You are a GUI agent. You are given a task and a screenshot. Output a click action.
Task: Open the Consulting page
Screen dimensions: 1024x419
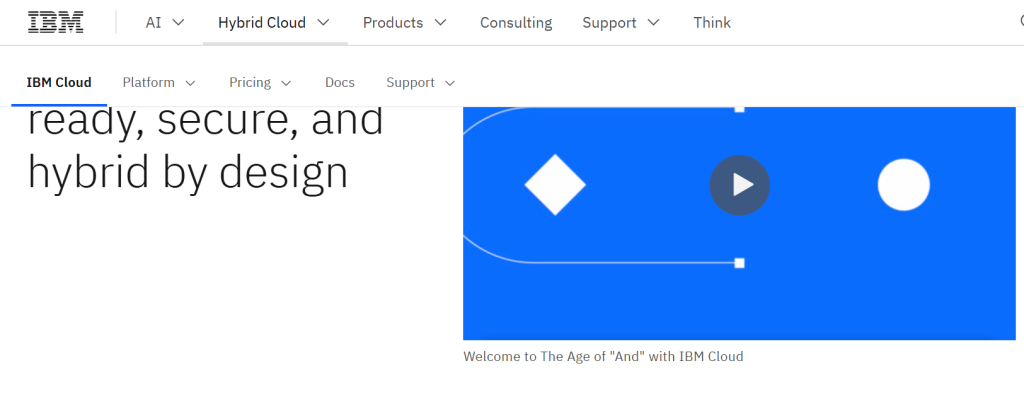(516, 22)
